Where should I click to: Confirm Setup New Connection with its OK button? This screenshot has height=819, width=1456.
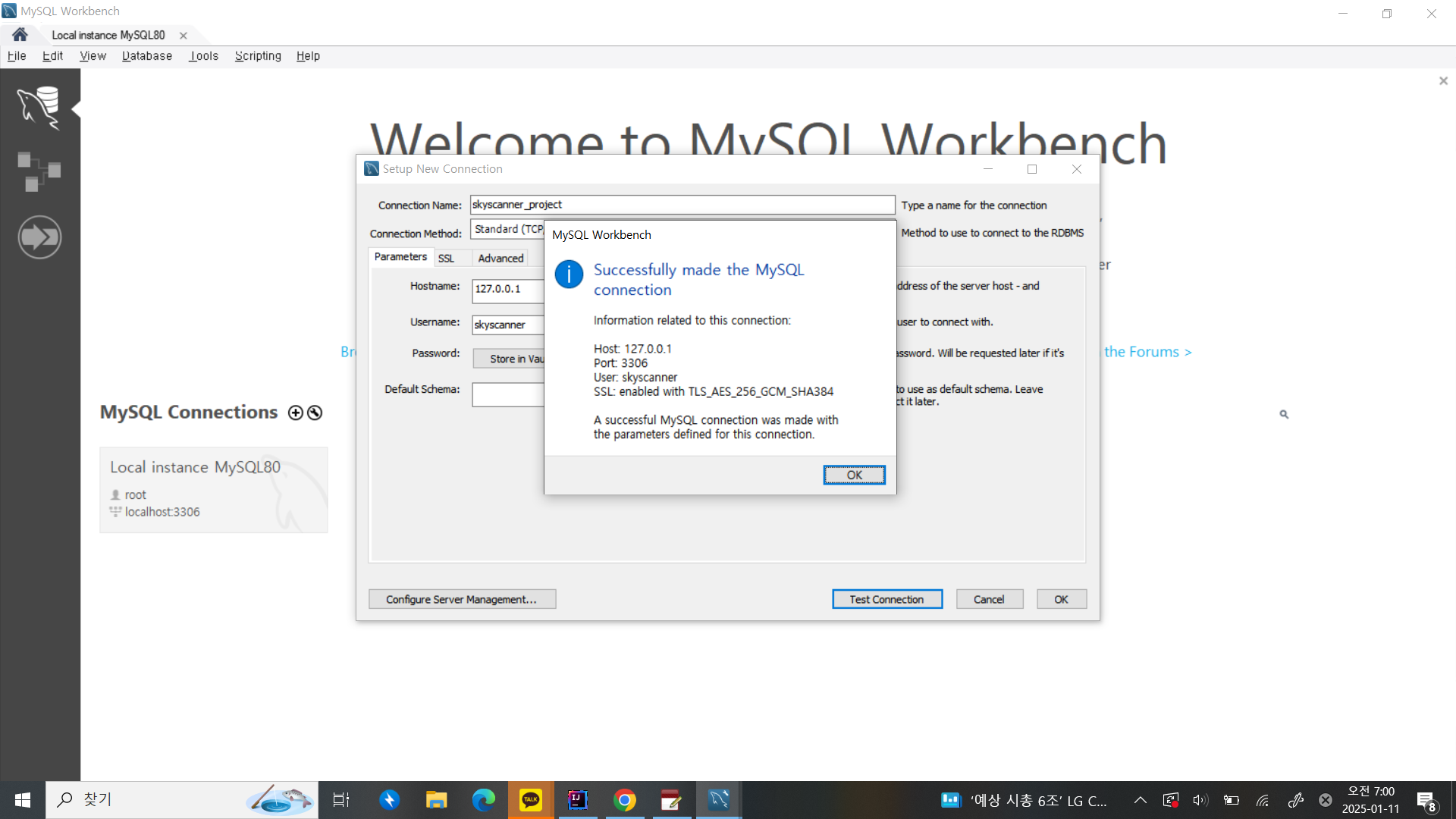coord(1061,599)
